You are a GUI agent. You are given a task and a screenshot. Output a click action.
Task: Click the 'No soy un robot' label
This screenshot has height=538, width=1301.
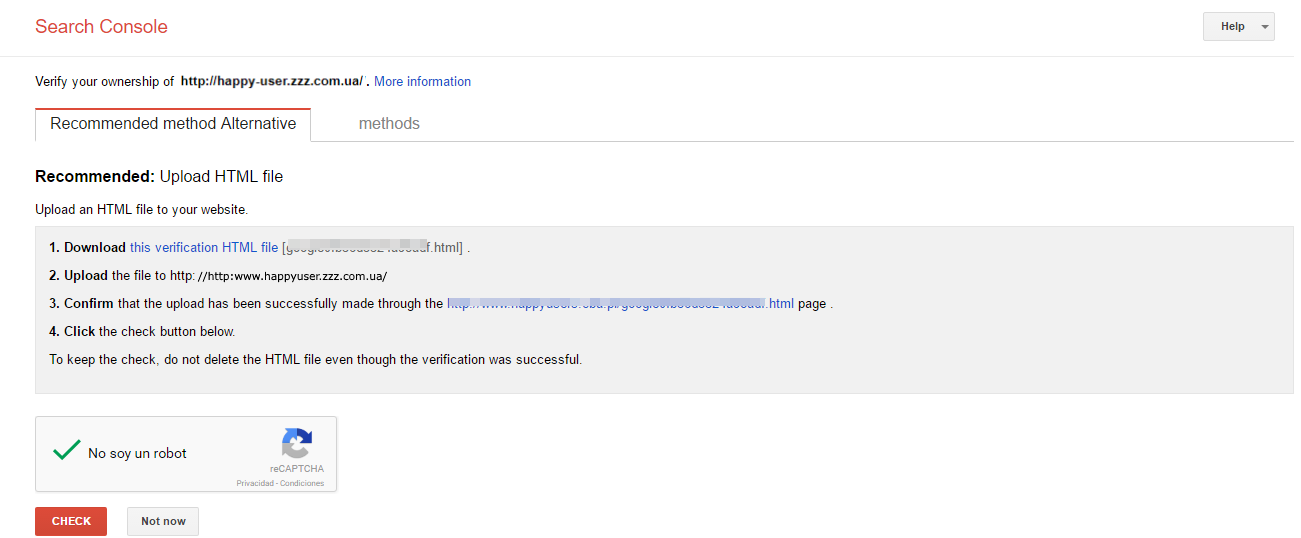pyautogui.click(x=137, y=453)
